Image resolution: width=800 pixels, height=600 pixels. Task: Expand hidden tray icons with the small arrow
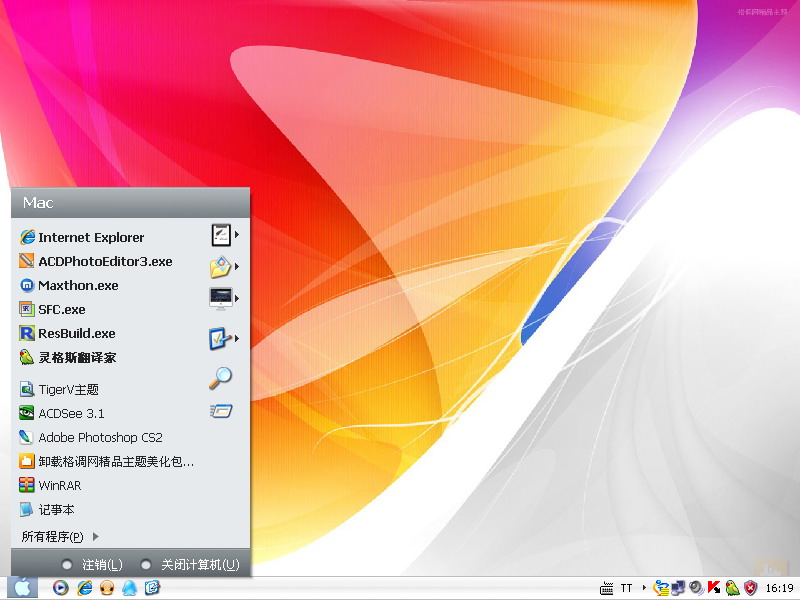644,588
